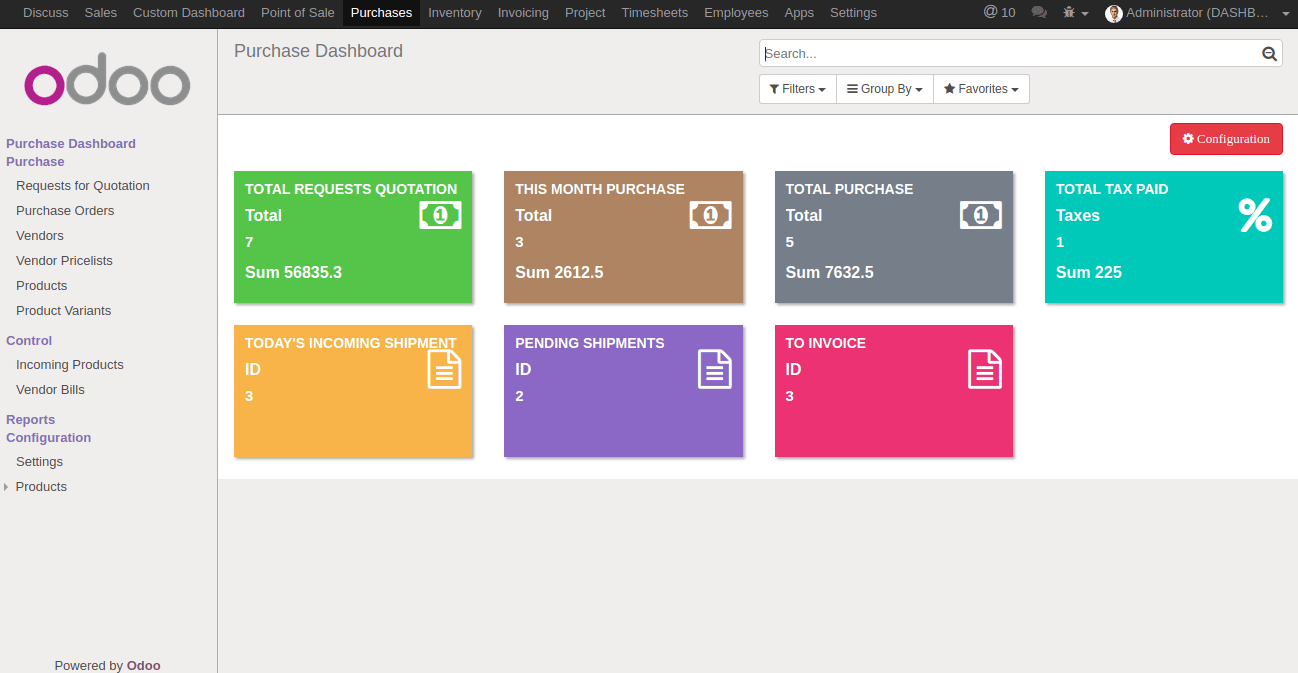
Task: Click the red Configuration button
Action: [x=1226, y=139]
